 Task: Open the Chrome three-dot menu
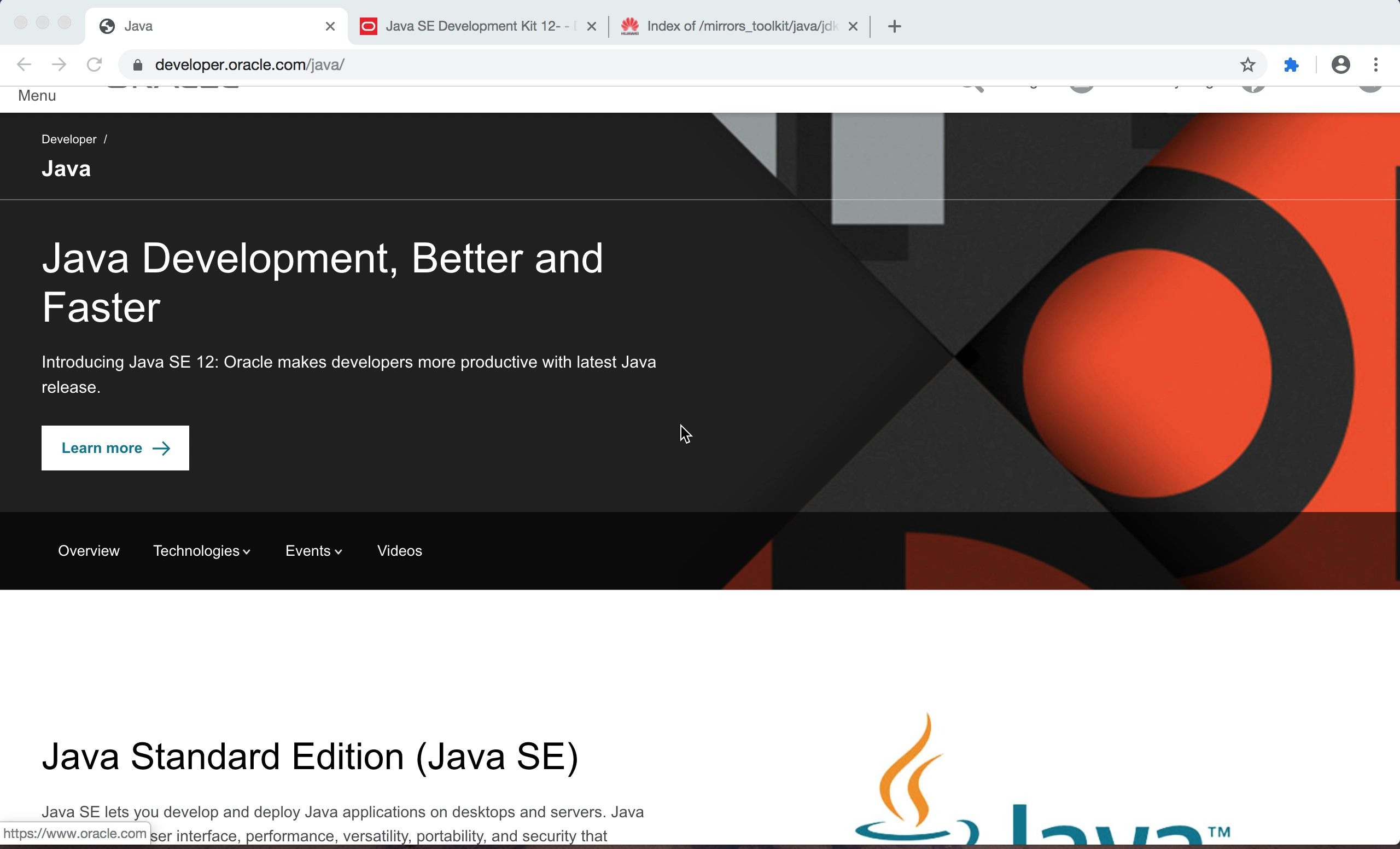pos(1375,65)
